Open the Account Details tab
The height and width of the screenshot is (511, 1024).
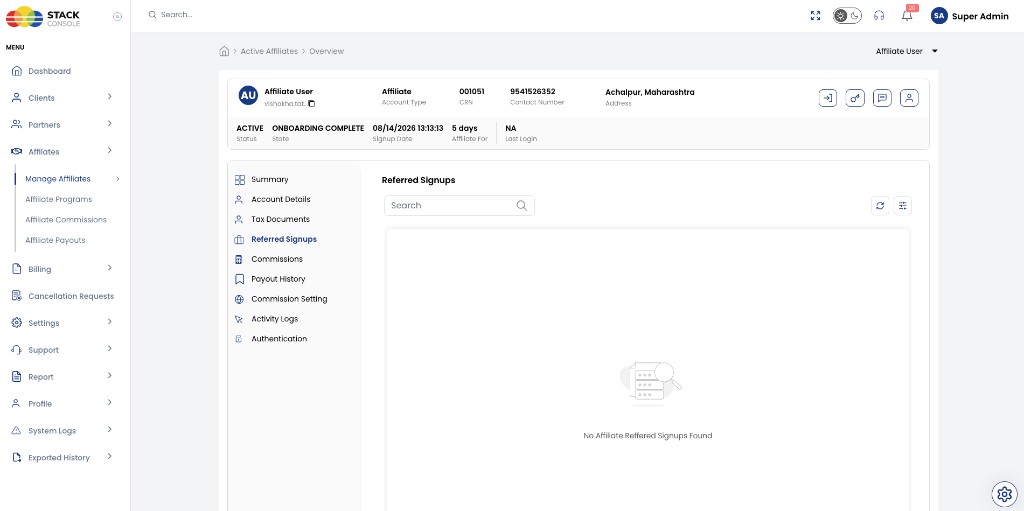[281, 199]
